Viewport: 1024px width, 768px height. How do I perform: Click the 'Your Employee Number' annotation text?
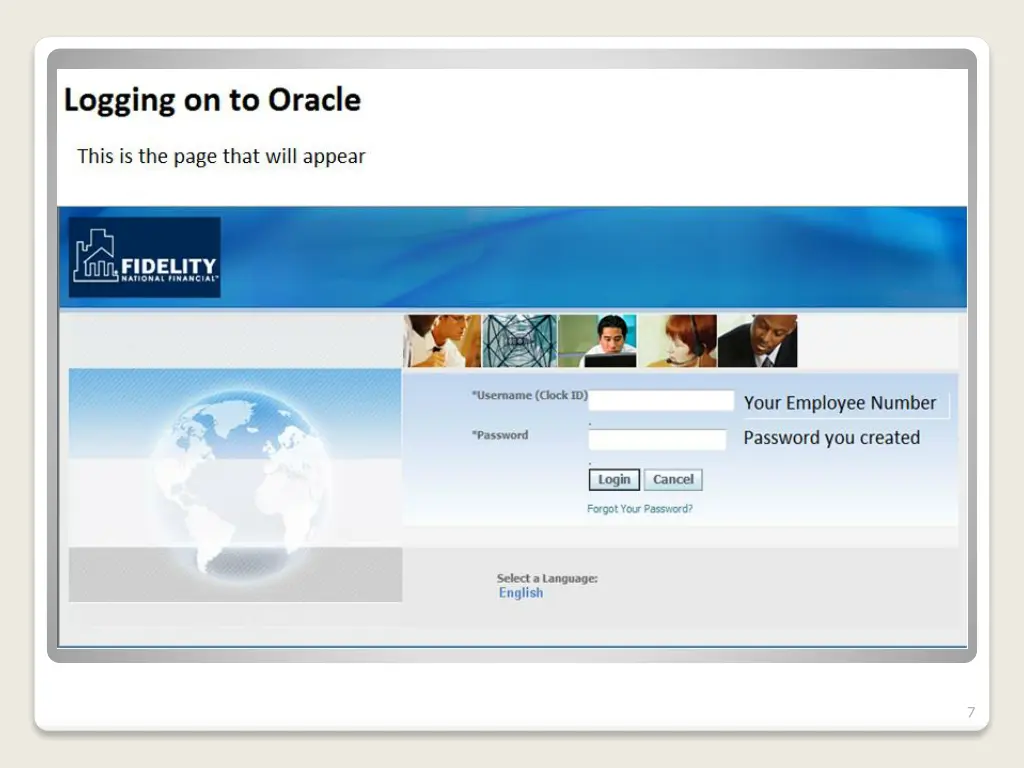[x=840, y=404]
